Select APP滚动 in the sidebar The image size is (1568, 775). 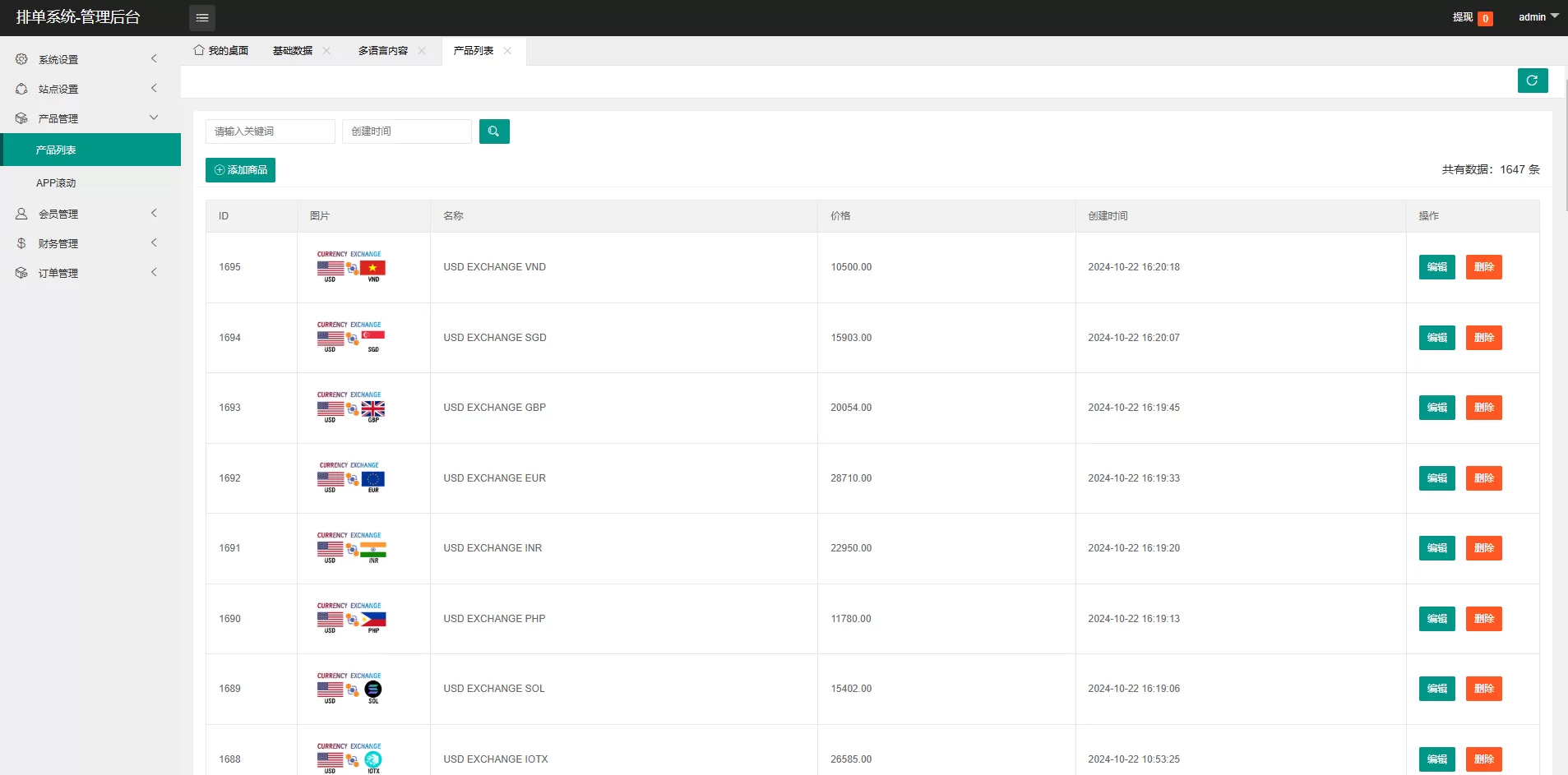(56, 183)
